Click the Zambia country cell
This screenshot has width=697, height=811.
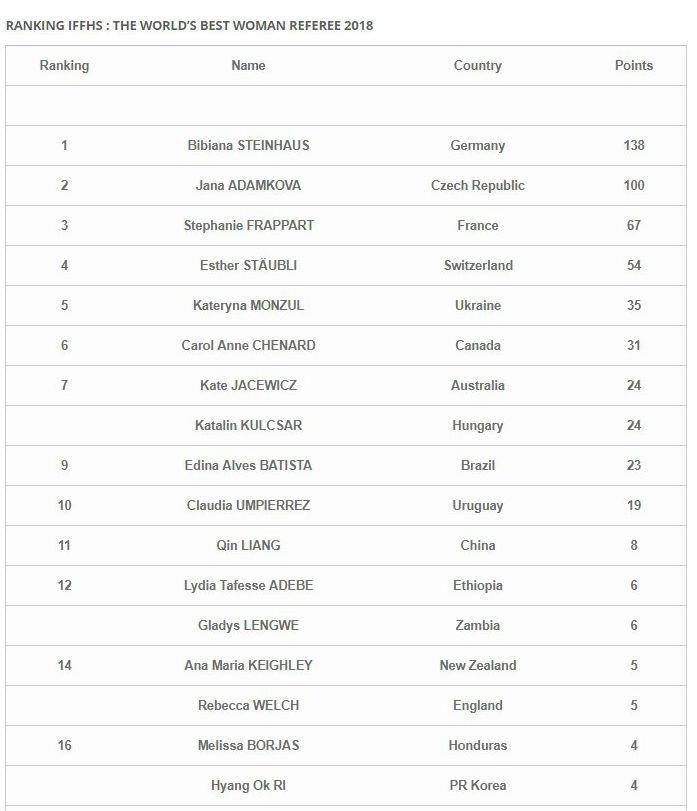tap(477, 626)
